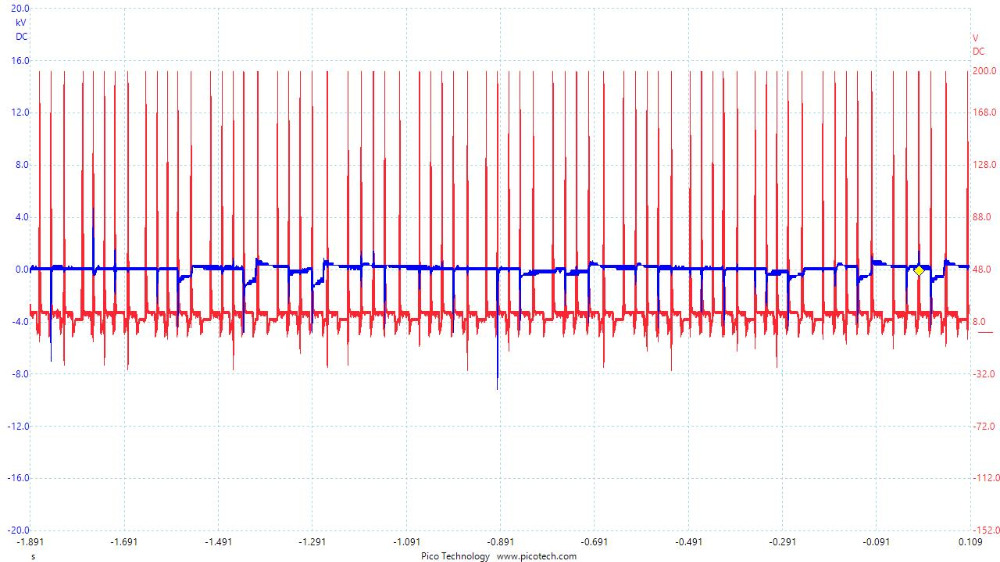Click the -152.0 value on red axis
This screenshot has width=1000, height=562.
click(x=985, y=530)
